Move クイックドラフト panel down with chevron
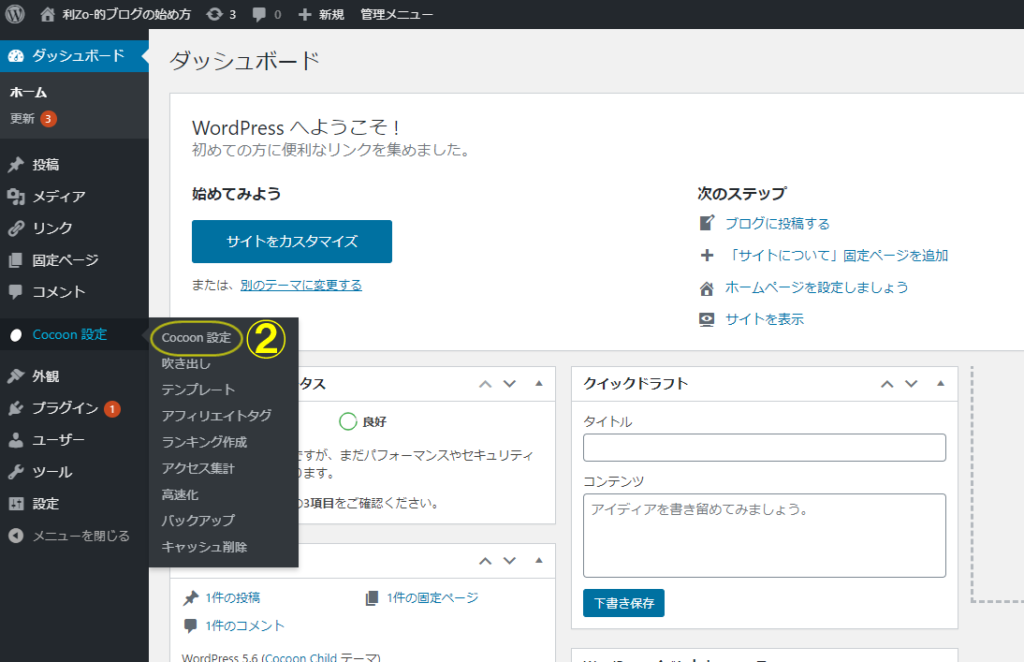The height and width of the screenshot is (662, 1024). pyautogui.click(x=911, y=384)
